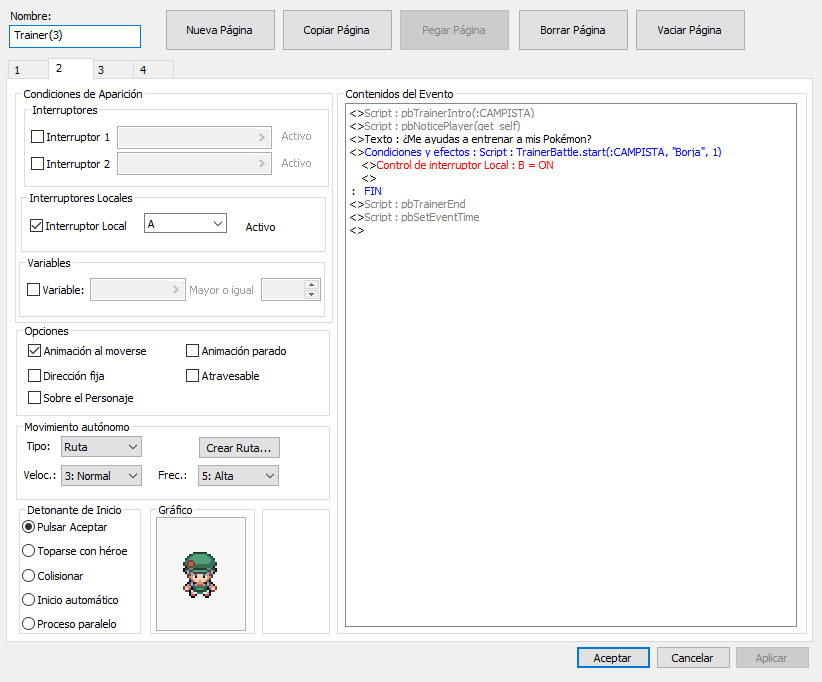Increase the variable value with up arrow

click(311, 285)
